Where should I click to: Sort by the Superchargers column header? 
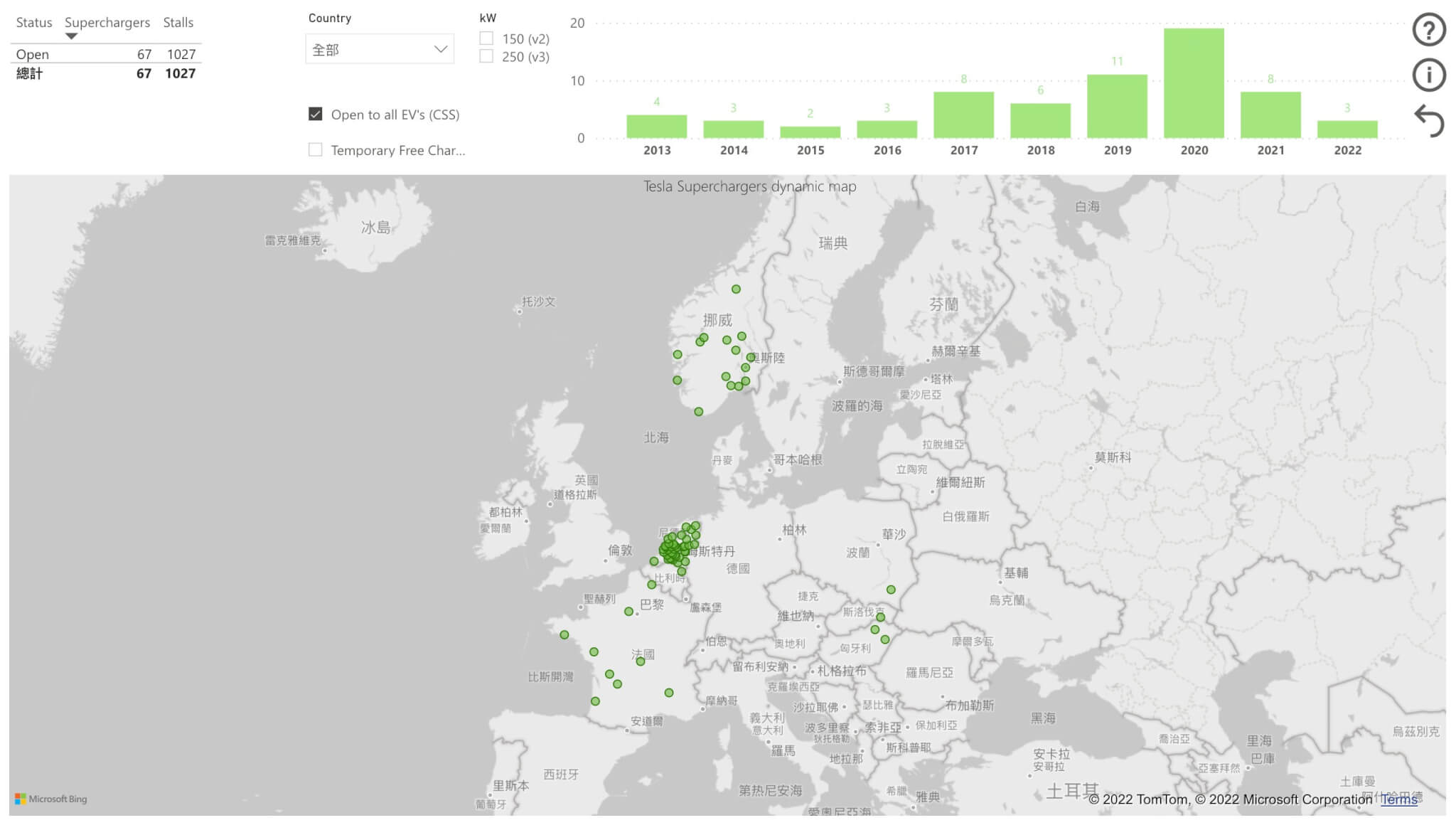point(107,23)
